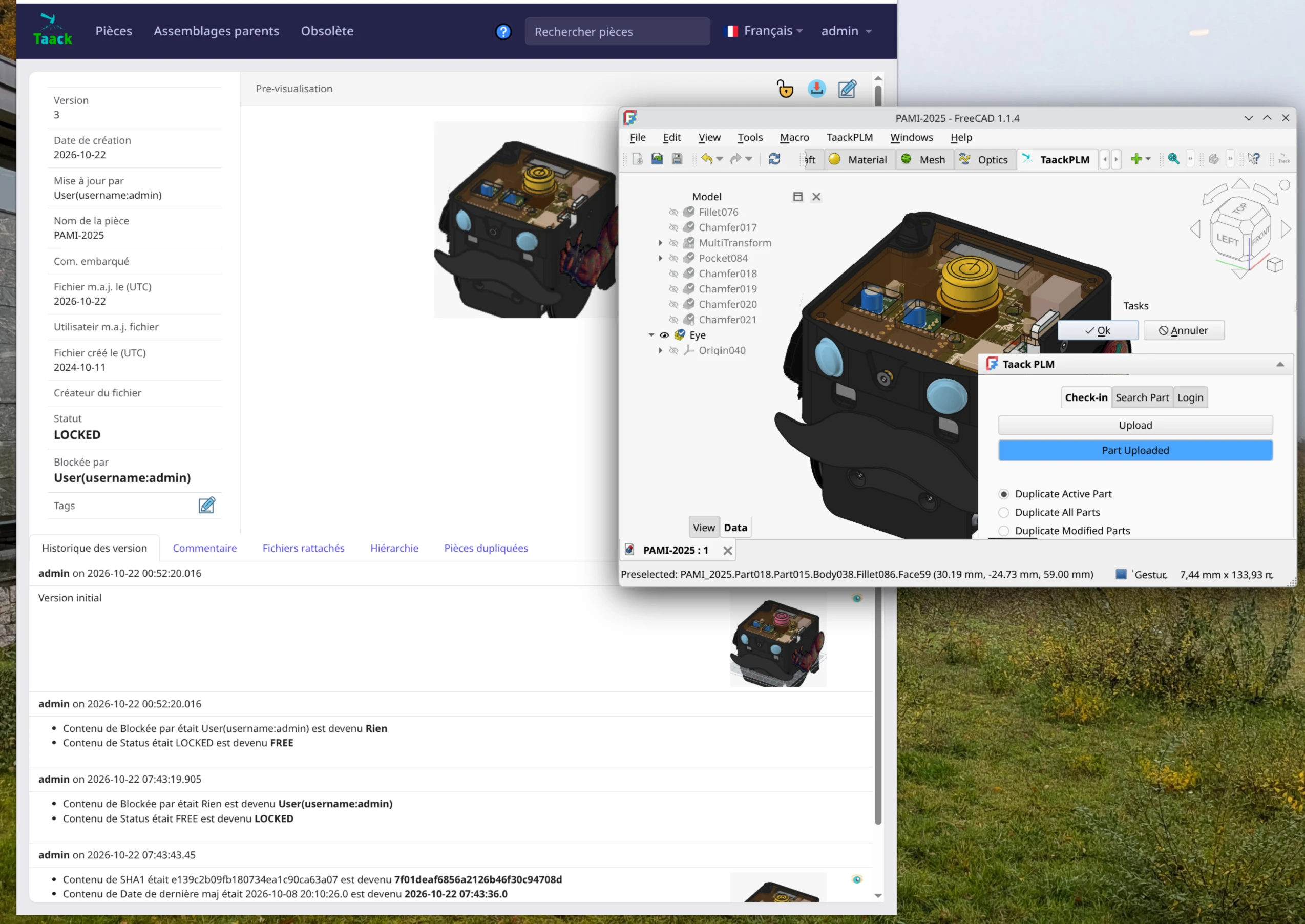Viewport: 1305px width, 924px height.
Task: Click the Rechercher pièces search field
Action: tap(617, 31)
